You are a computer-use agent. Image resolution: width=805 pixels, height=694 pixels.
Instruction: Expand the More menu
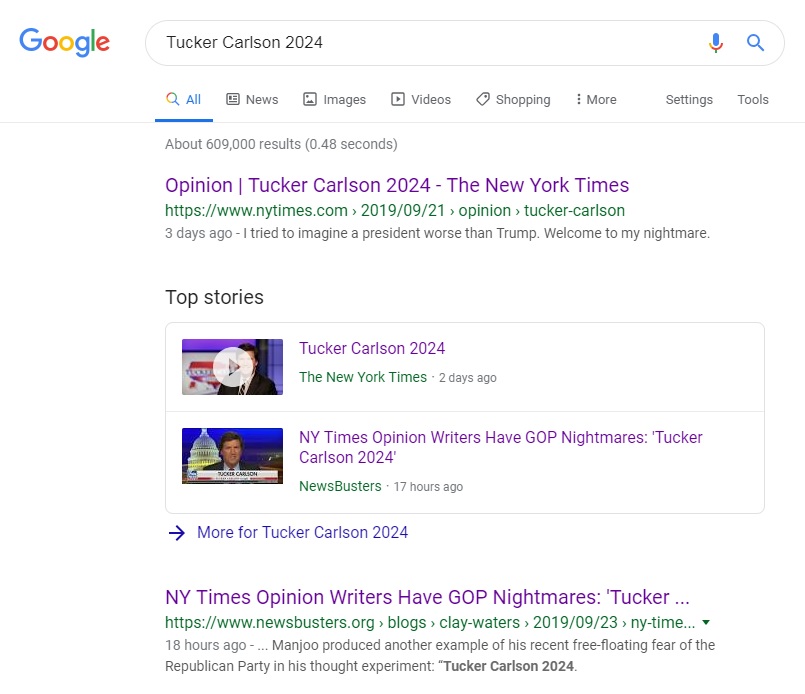(597, 100)
